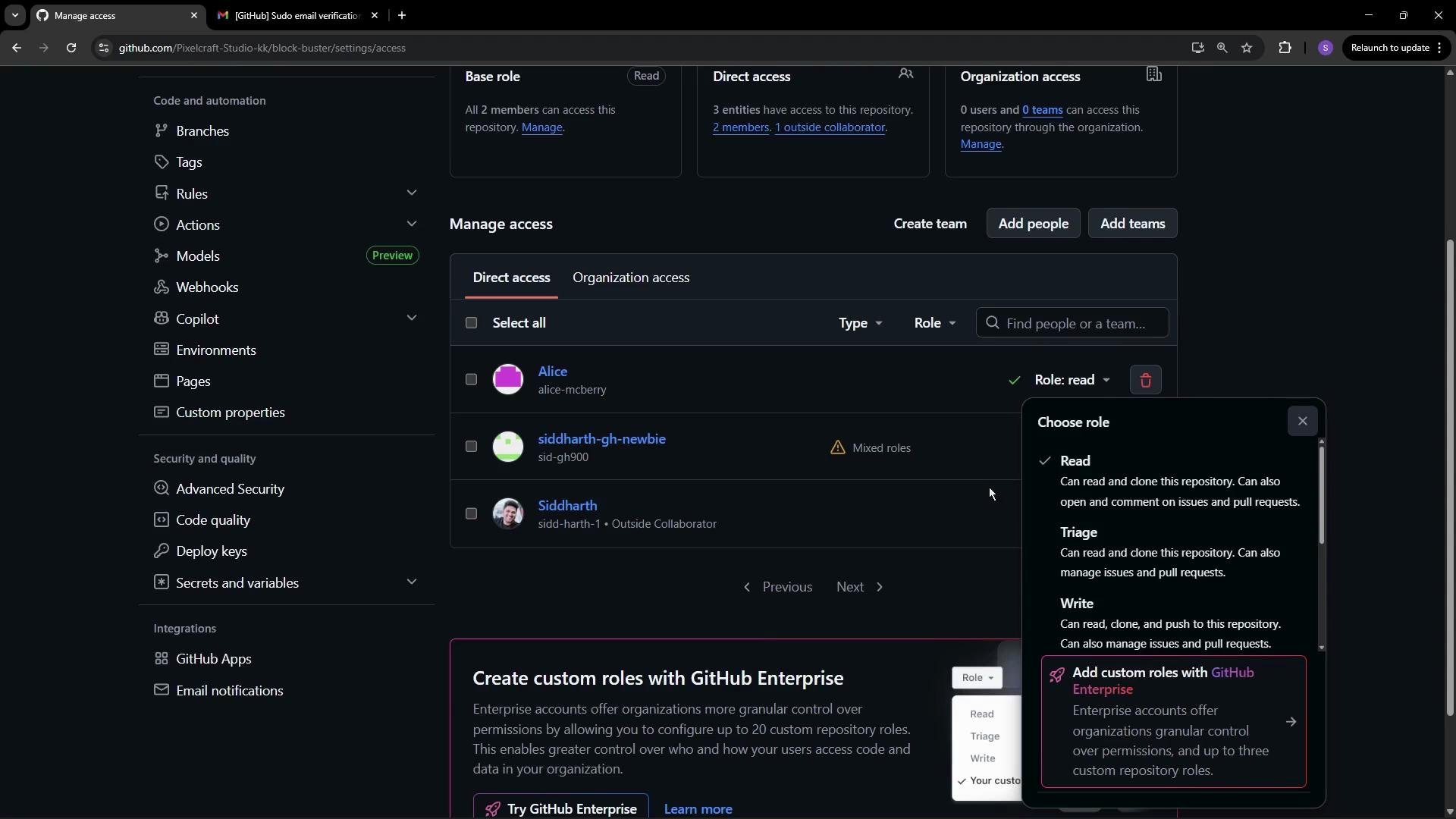The image size is (1456, 819).
Task: Click the Webhooks sidebar icon
Action: (161, 287)
